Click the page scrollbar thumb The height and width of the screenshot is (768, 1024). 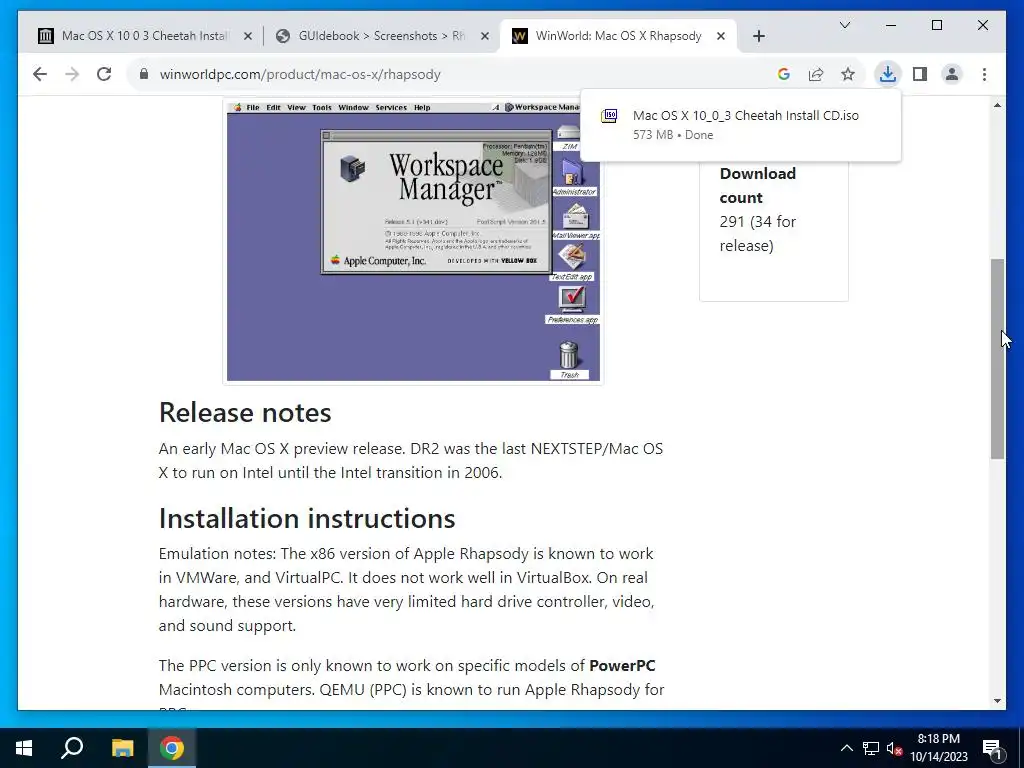997,359
